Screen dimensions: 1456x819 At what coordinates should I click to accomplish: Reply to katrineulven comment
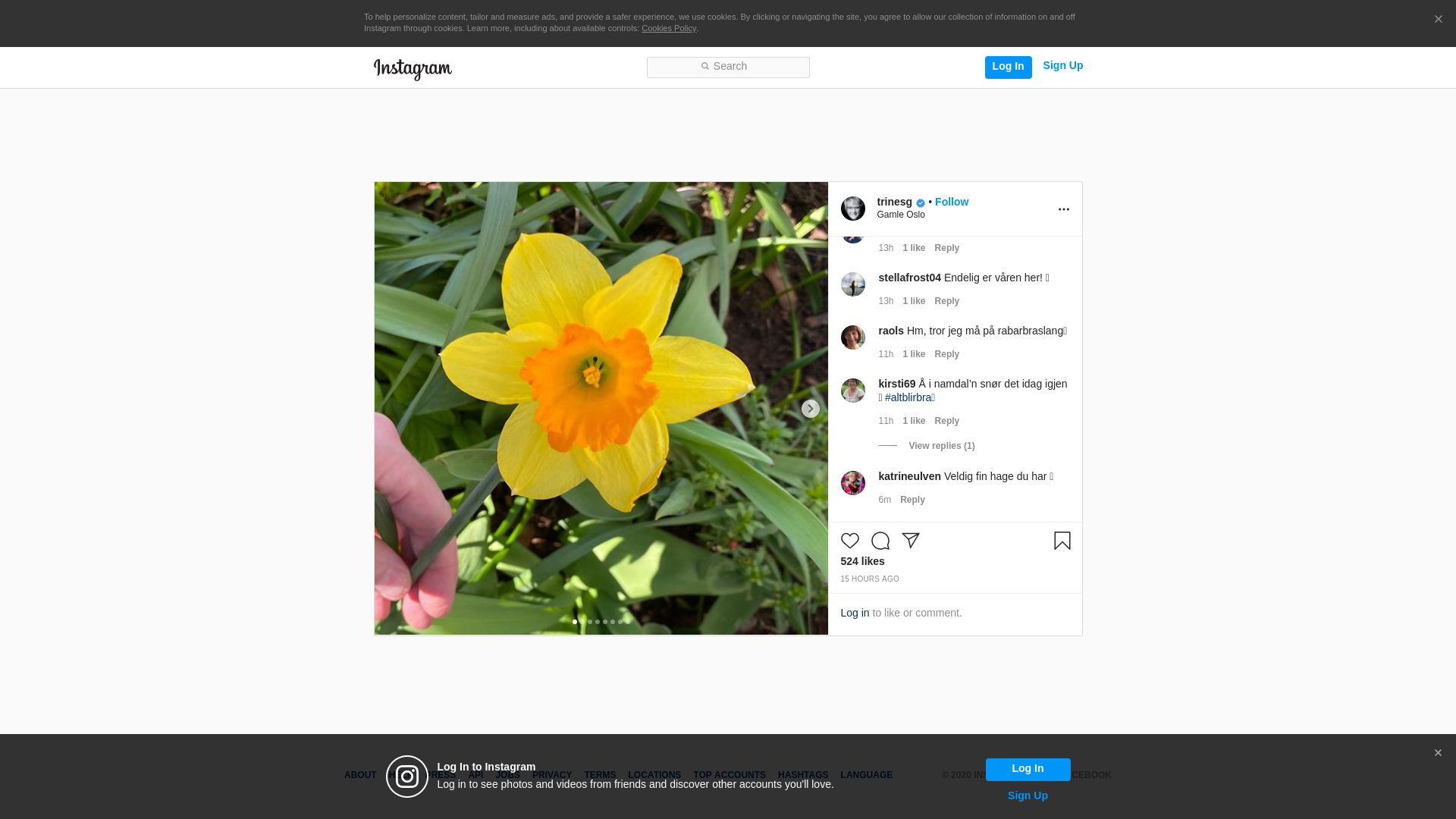[x=912, y=500]
